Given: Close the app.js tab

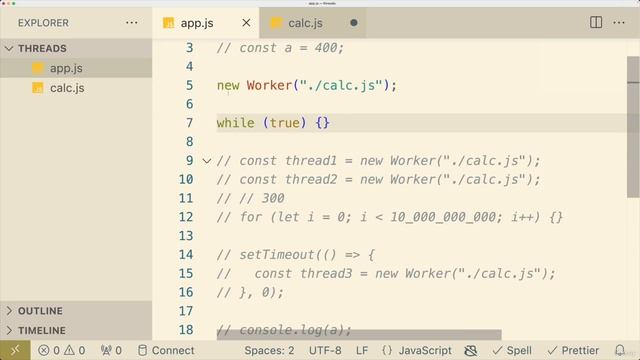Looking at the screenshot, I should tap(246, 23).
